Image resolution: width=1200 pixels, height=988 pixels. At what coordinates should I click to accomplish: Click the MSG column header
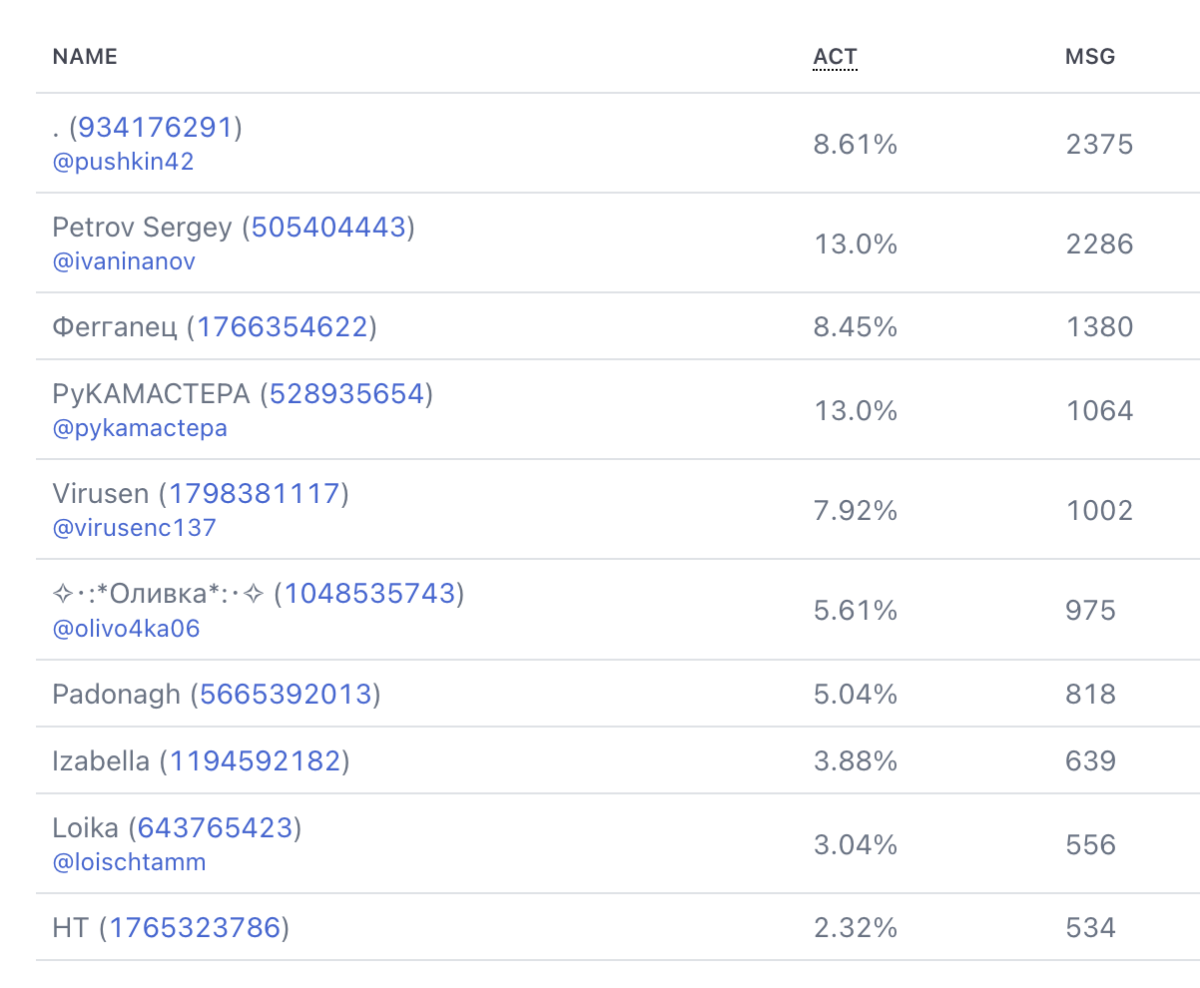click(x=1090, y=57)
